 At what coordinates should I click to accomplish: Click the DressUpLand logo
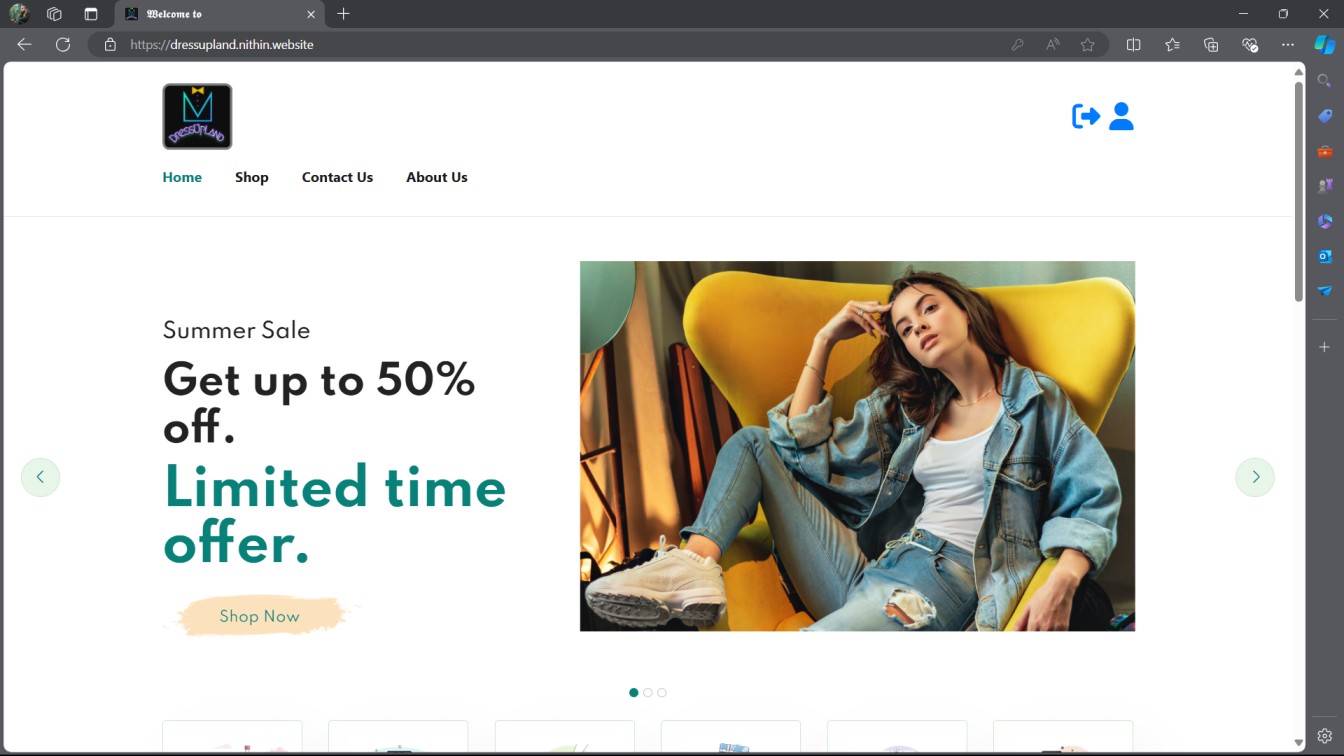(197, 116)
